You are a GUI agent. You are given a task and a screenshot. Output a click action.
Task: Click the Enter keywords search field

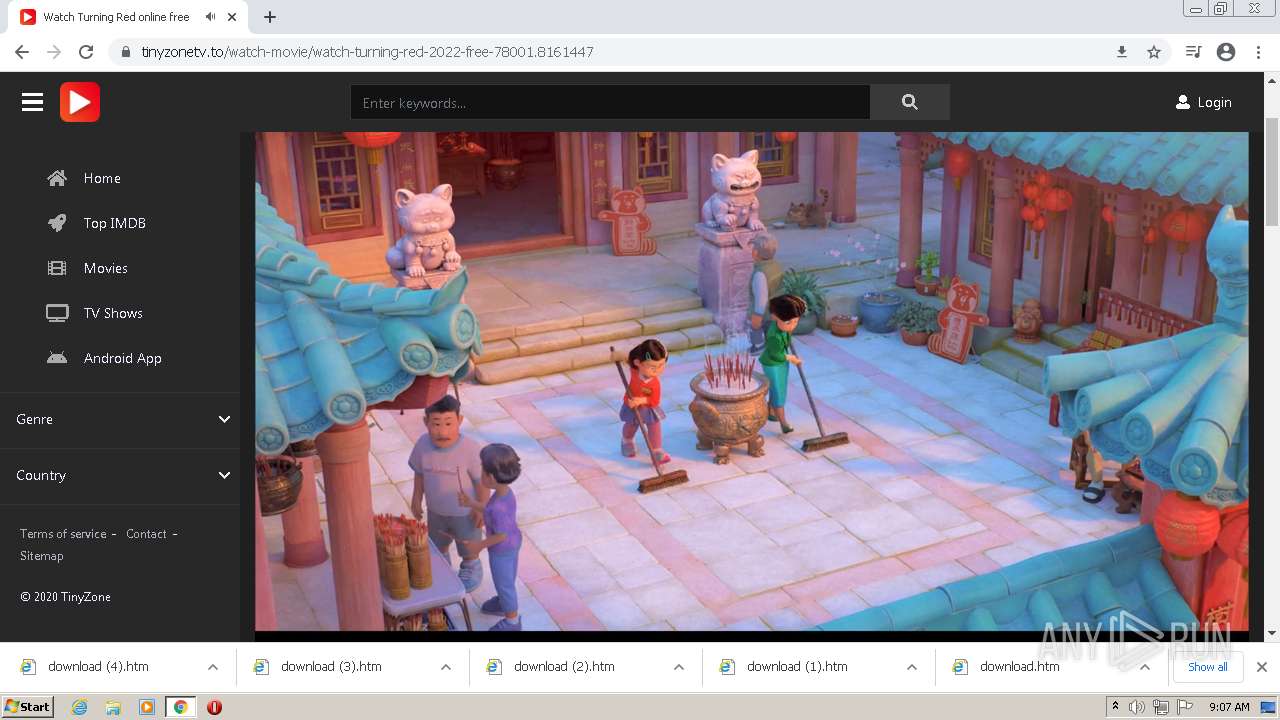click(x=610, y=102)
